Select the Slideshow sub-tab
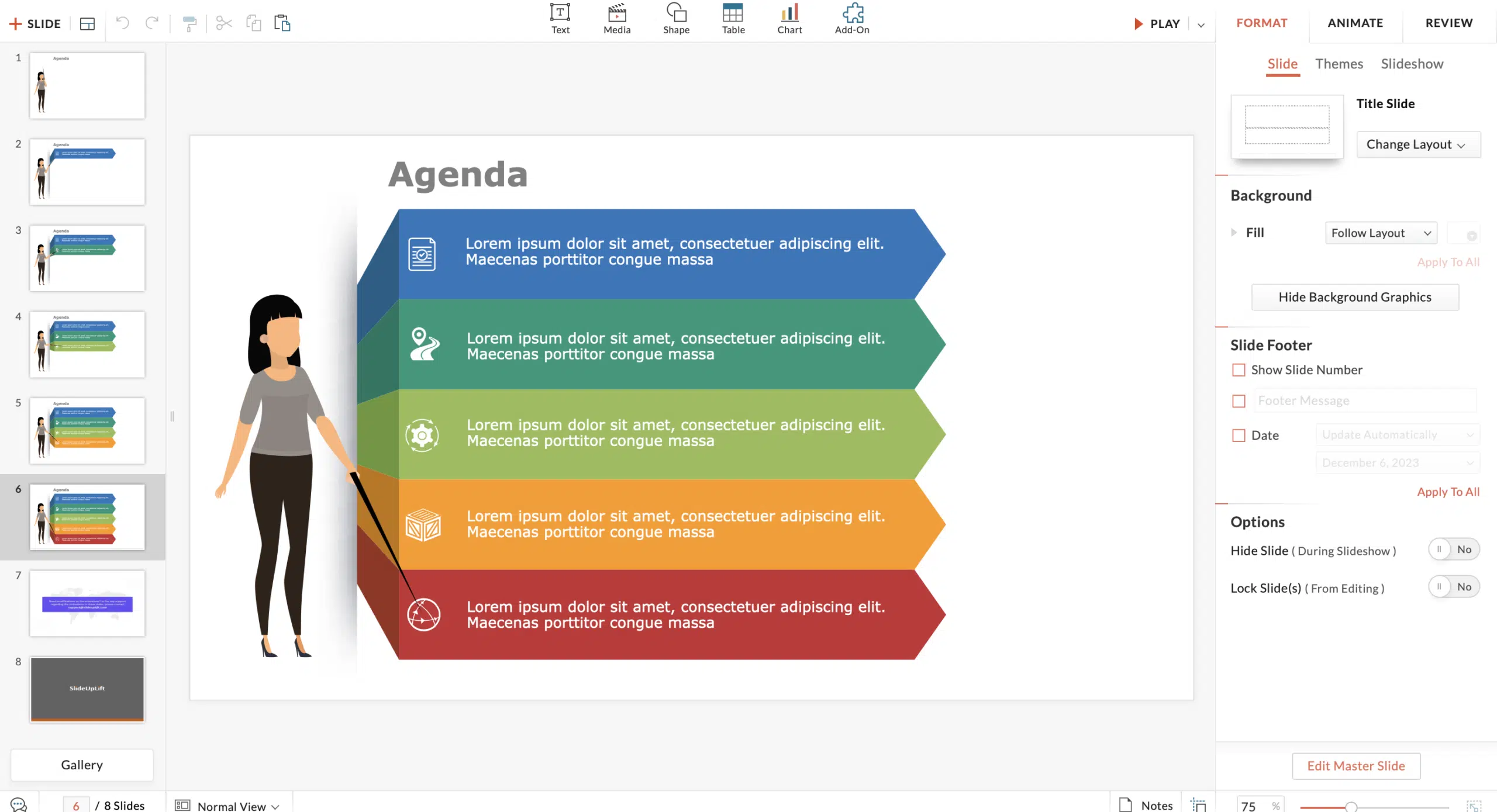This screenshot has width=1497, height=812. (1412, 64)
